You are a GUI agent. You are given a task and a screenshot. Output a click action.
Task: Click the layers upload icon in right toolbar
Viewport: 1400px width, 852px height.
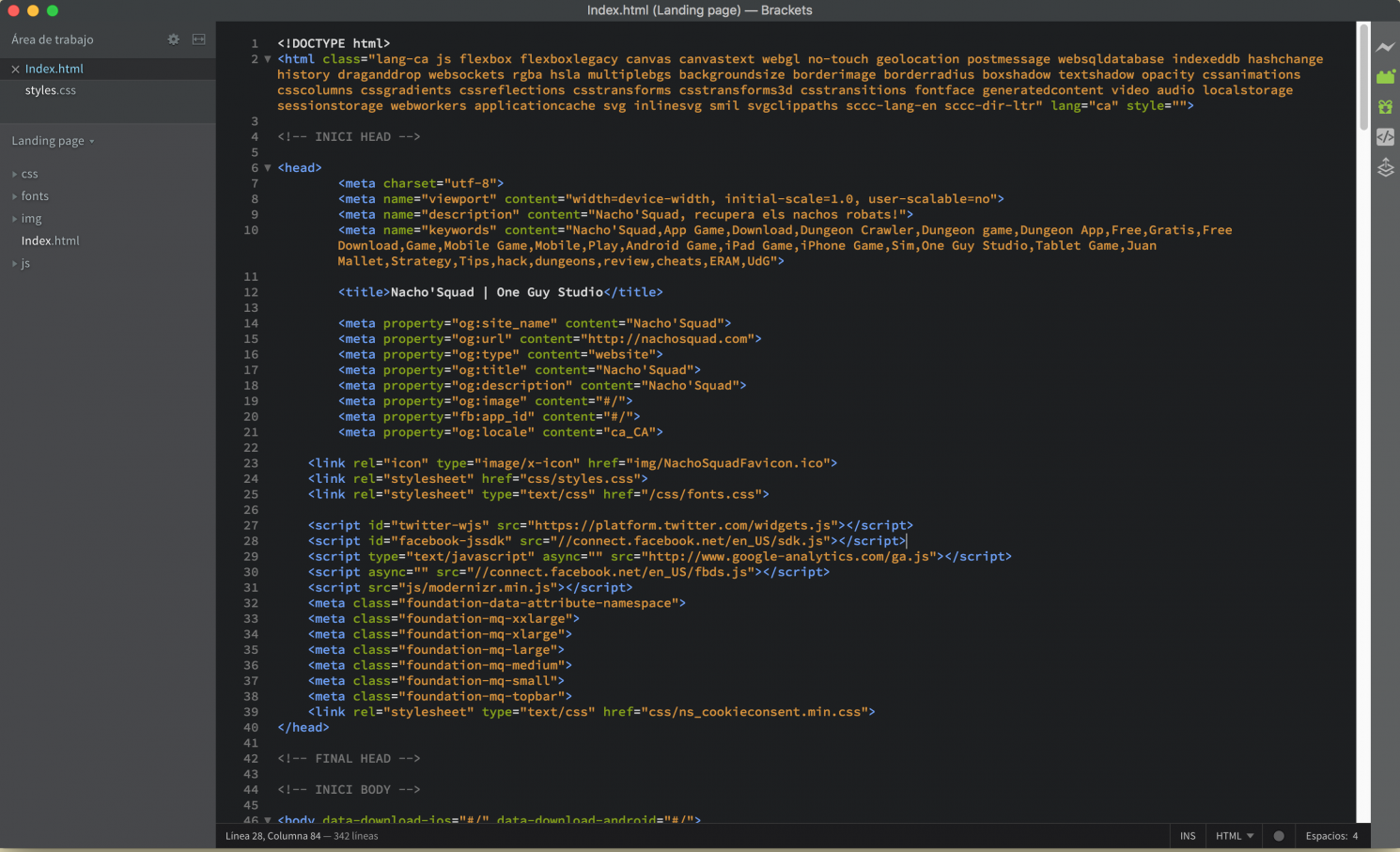coord(1385,168)
